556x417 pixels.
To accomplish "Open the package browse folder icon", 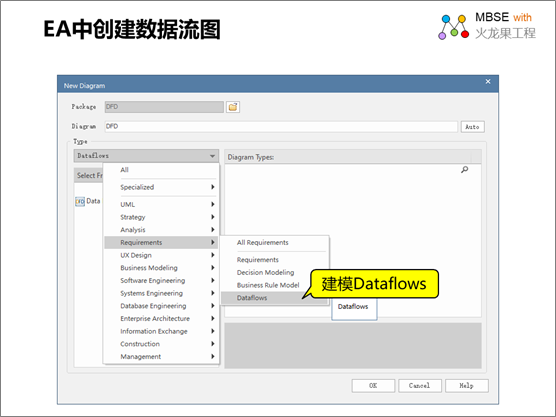I will (x=233, y=107).
